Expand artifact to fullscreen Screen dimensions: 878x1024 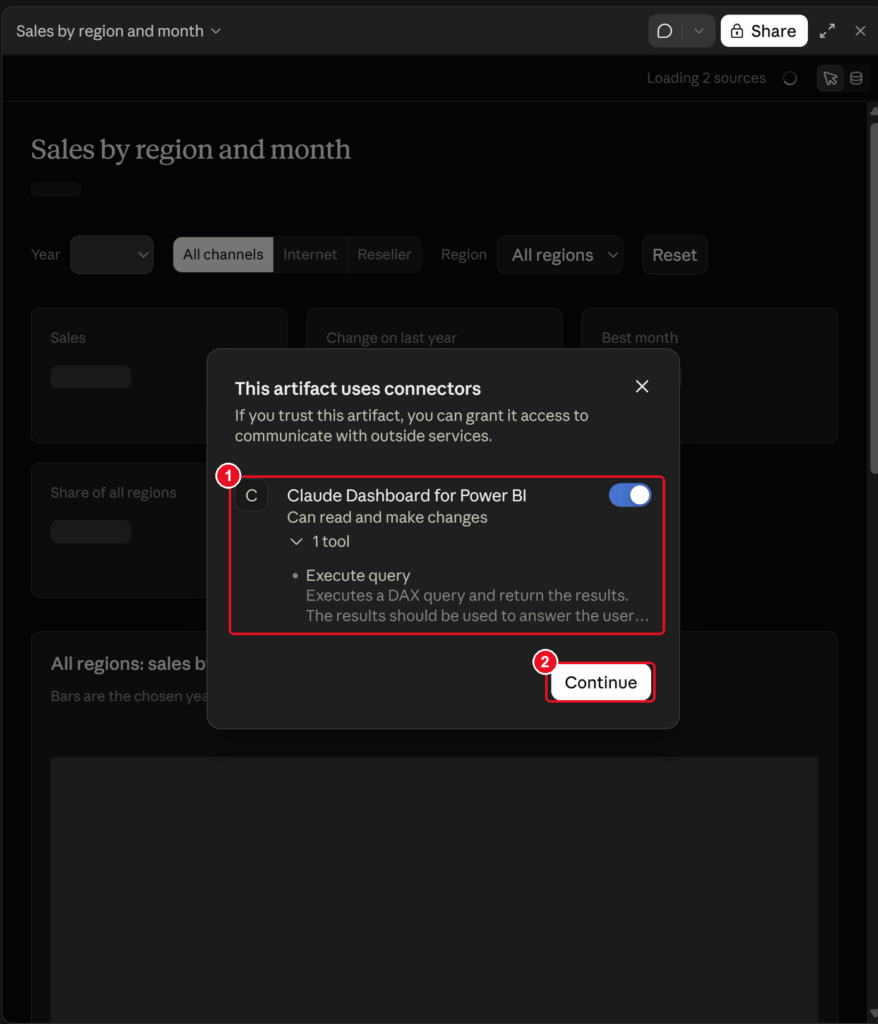pos(827,31)
